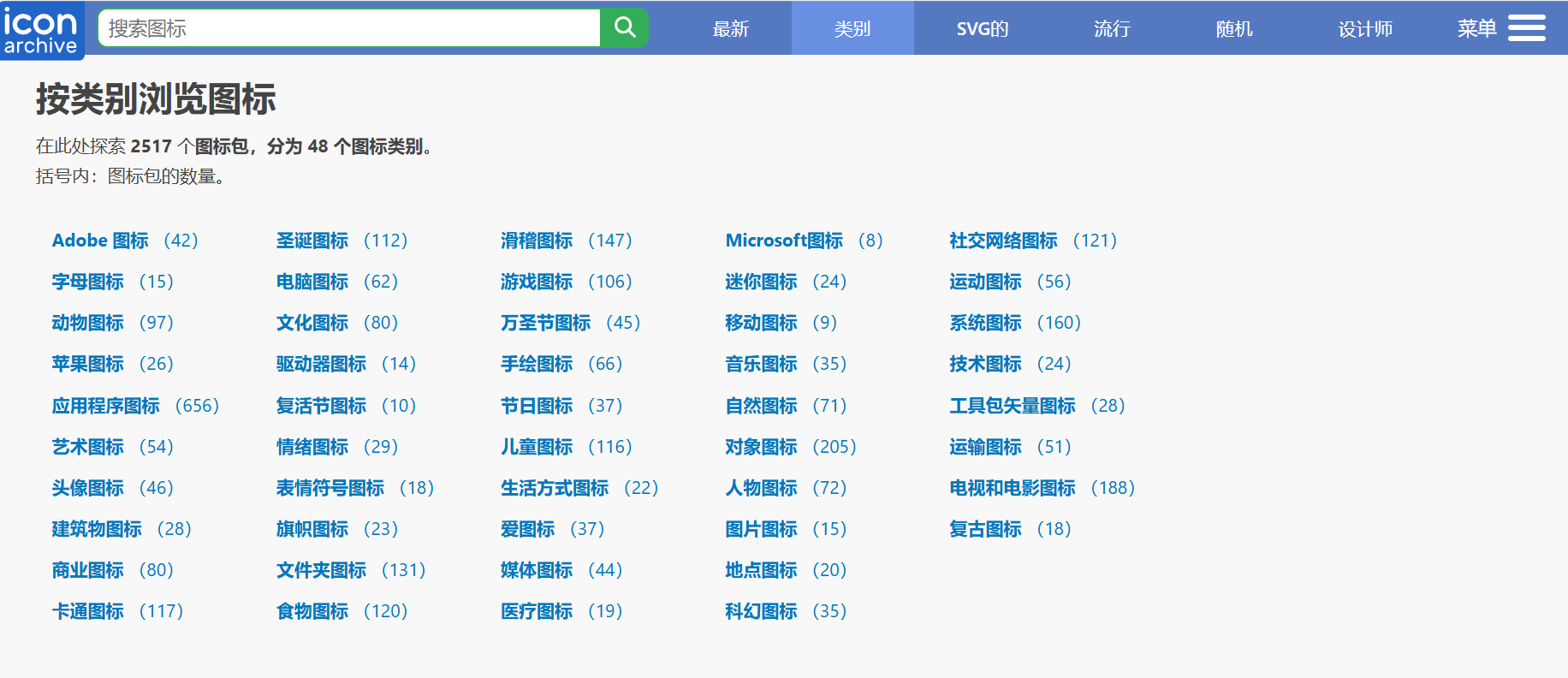Open the 文化图标 category
The height and width of the screenshot is (678, 1568).
click(312, 323)
